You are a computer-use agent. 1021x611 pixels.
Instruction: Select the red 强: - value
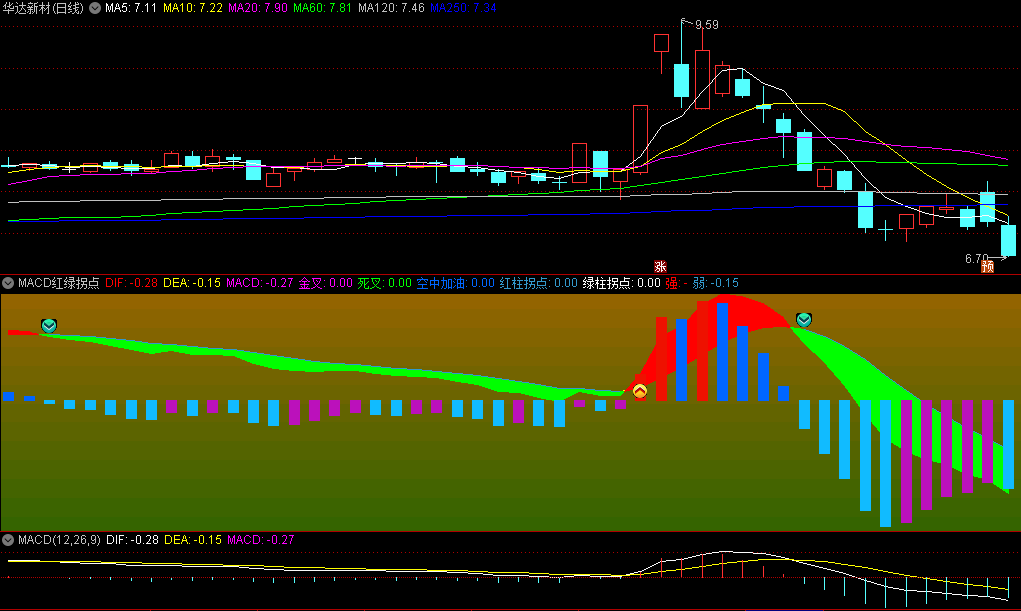coord(677,283)
